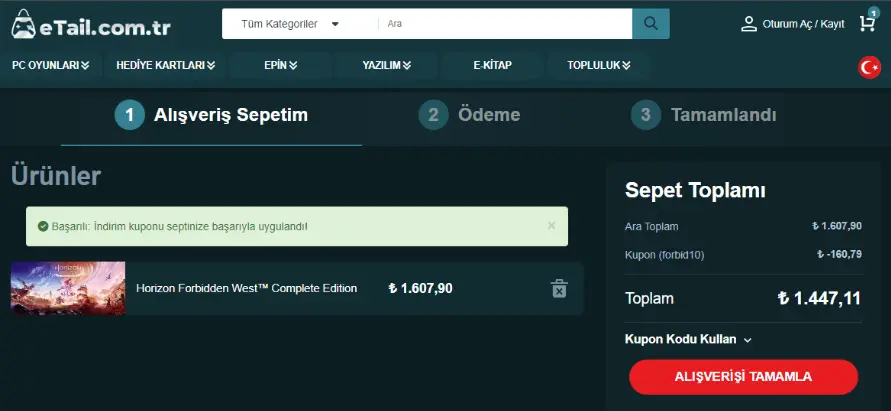Click the Sepet Toplamı heading

[x=695, y=190]
